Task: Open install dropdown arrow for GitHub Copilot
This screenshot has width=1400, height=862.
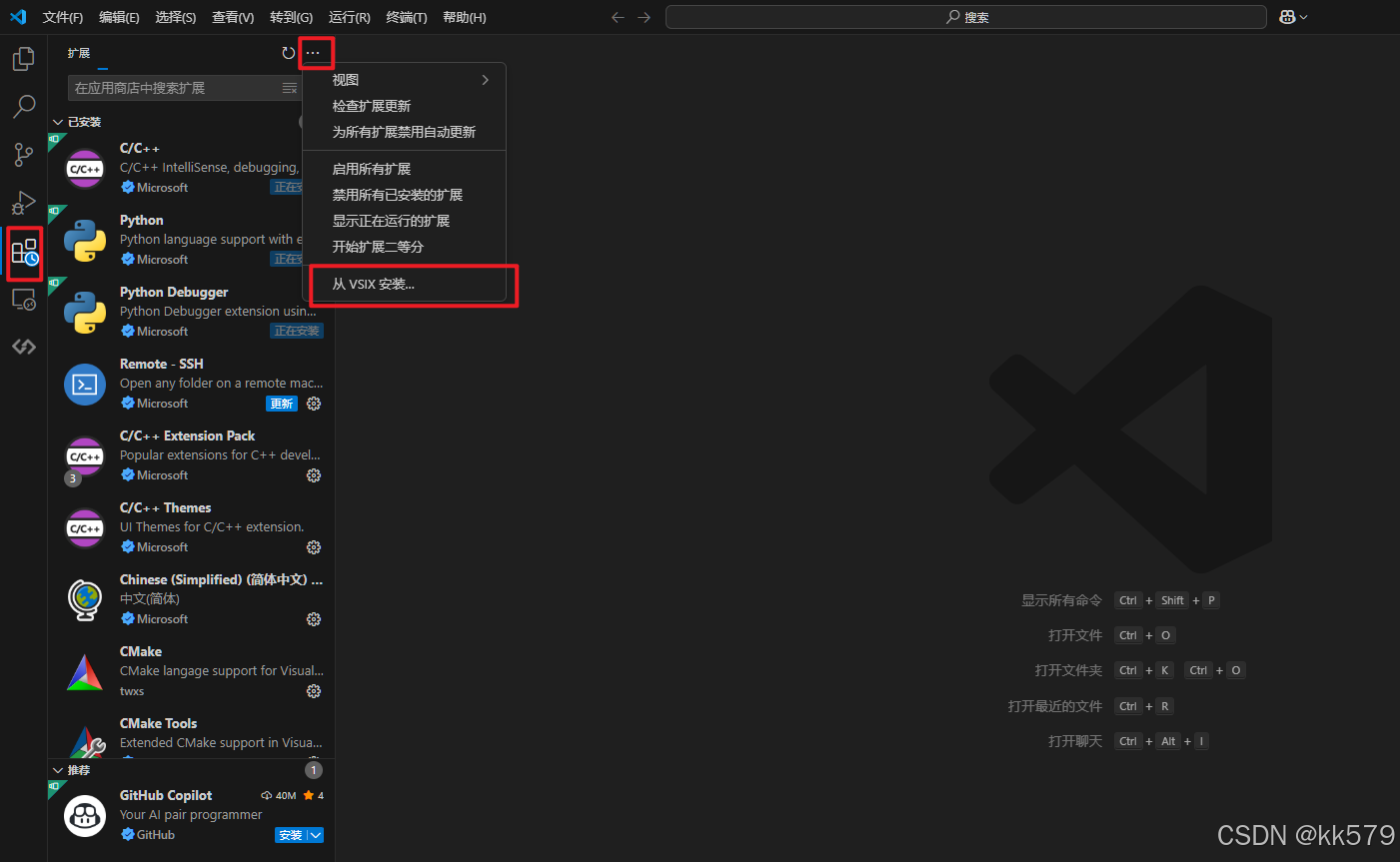Action: 316,835
